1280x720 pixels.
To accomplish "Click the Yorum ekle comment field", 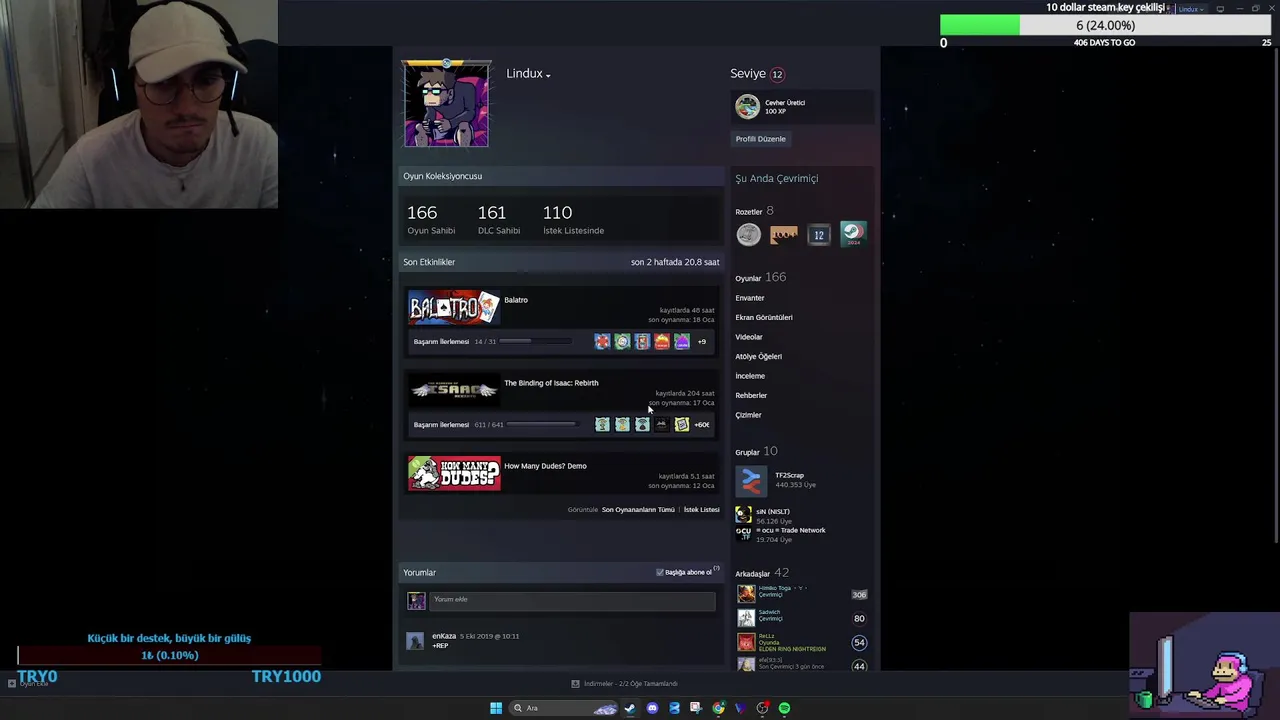I will (x=573, y=600).
